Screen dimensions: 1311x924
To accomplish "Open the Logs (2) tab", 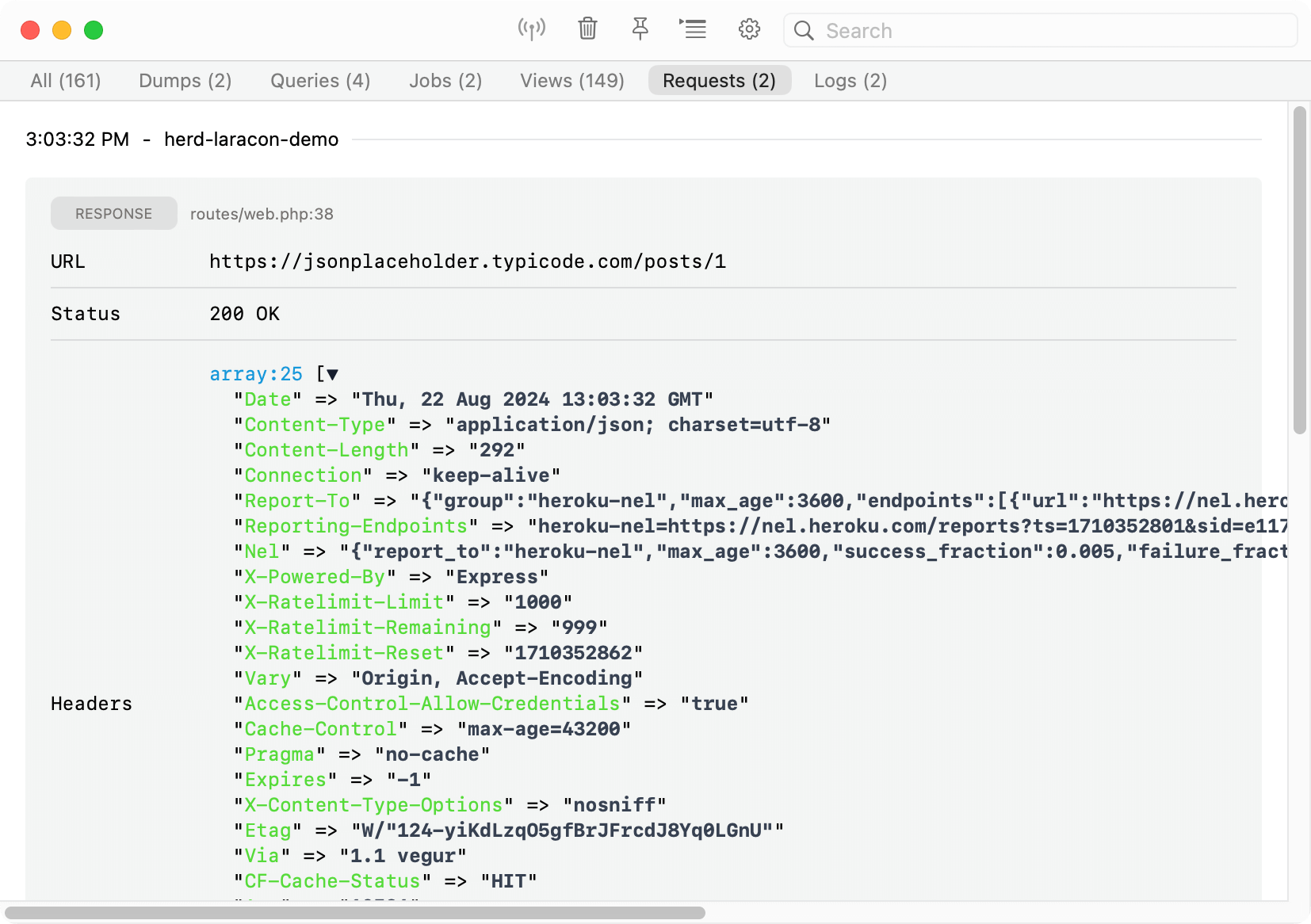I will [850, 81].
